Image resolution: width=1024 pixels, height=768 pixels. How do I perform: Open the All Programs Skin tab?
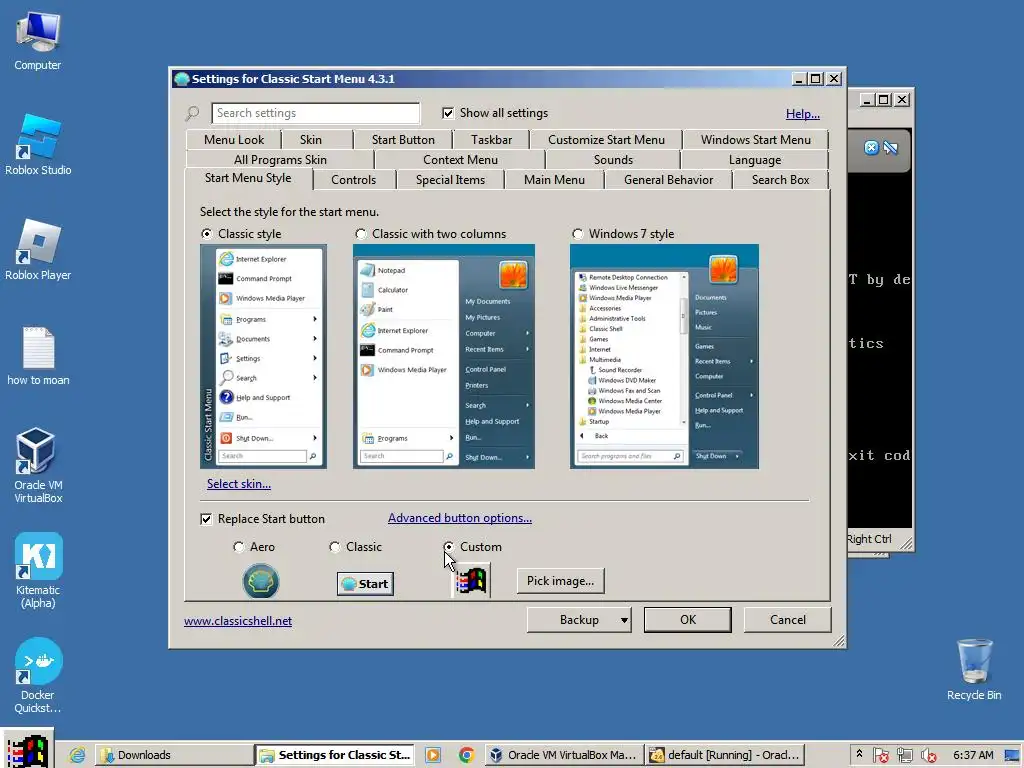280,160
